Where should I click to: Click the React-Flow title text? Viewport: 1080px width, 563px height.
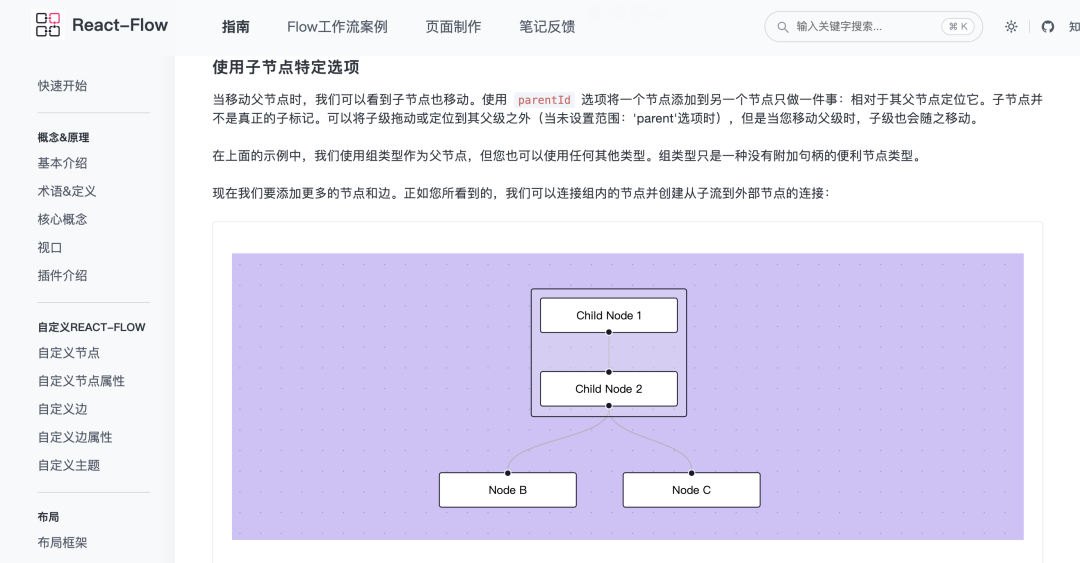pyautogui.click(x=120, y=25)
